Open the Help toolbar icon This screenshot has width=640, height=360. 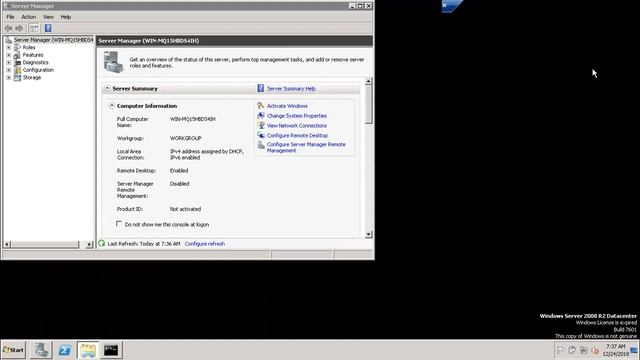(48, 28)
